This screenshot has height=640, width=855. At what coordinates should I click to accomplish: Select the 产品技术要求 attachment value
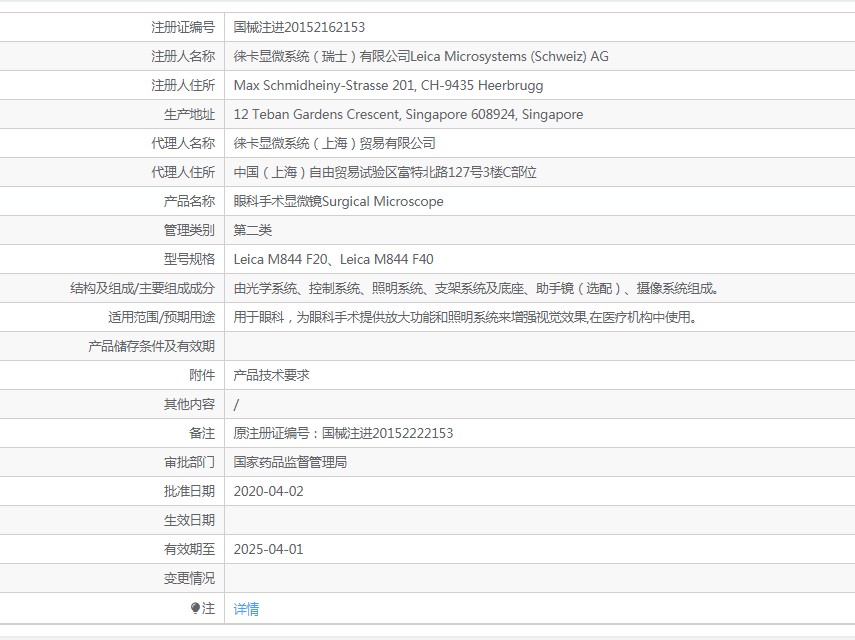pos(271,375)
